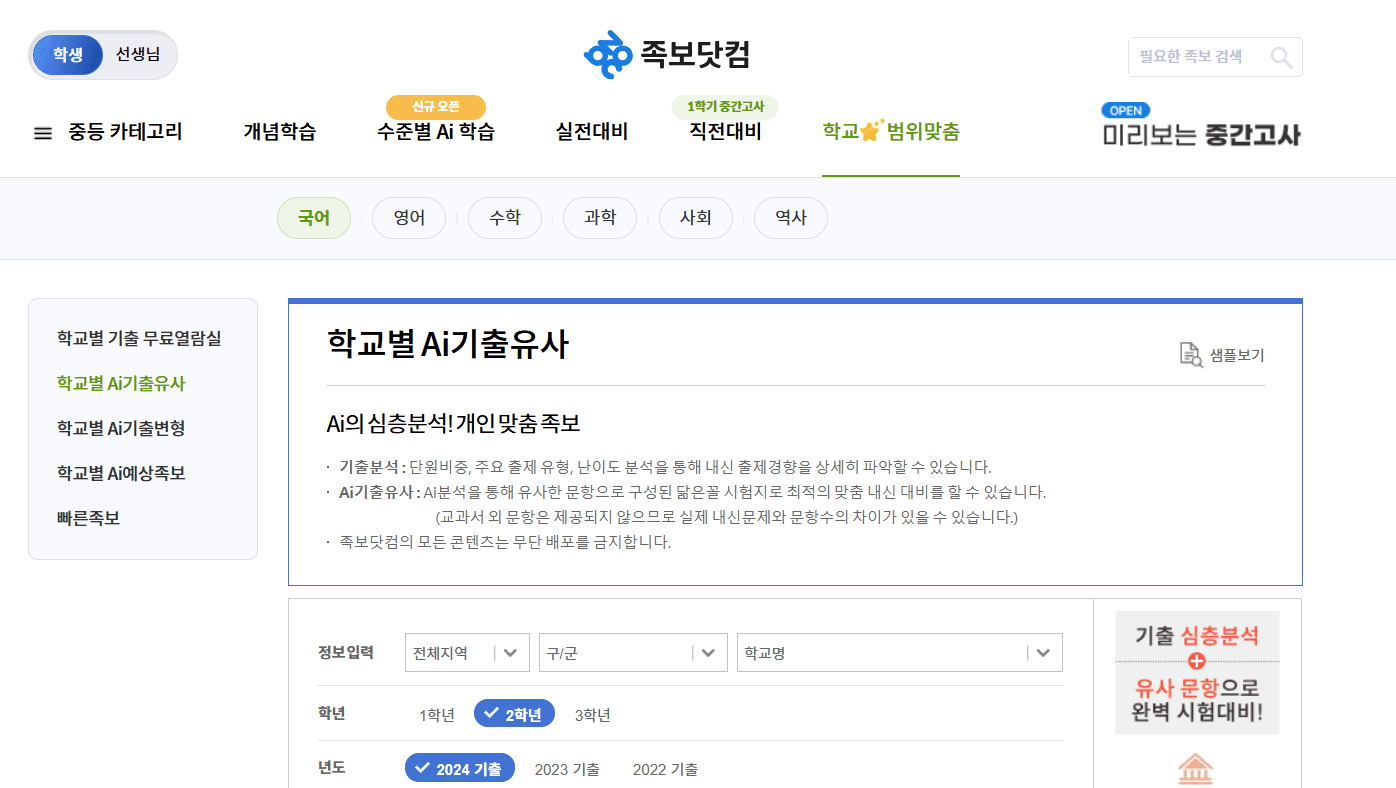1396x788 pixels.
Task: Click the 신규 오픈 badge
Action: pos(435,107)
